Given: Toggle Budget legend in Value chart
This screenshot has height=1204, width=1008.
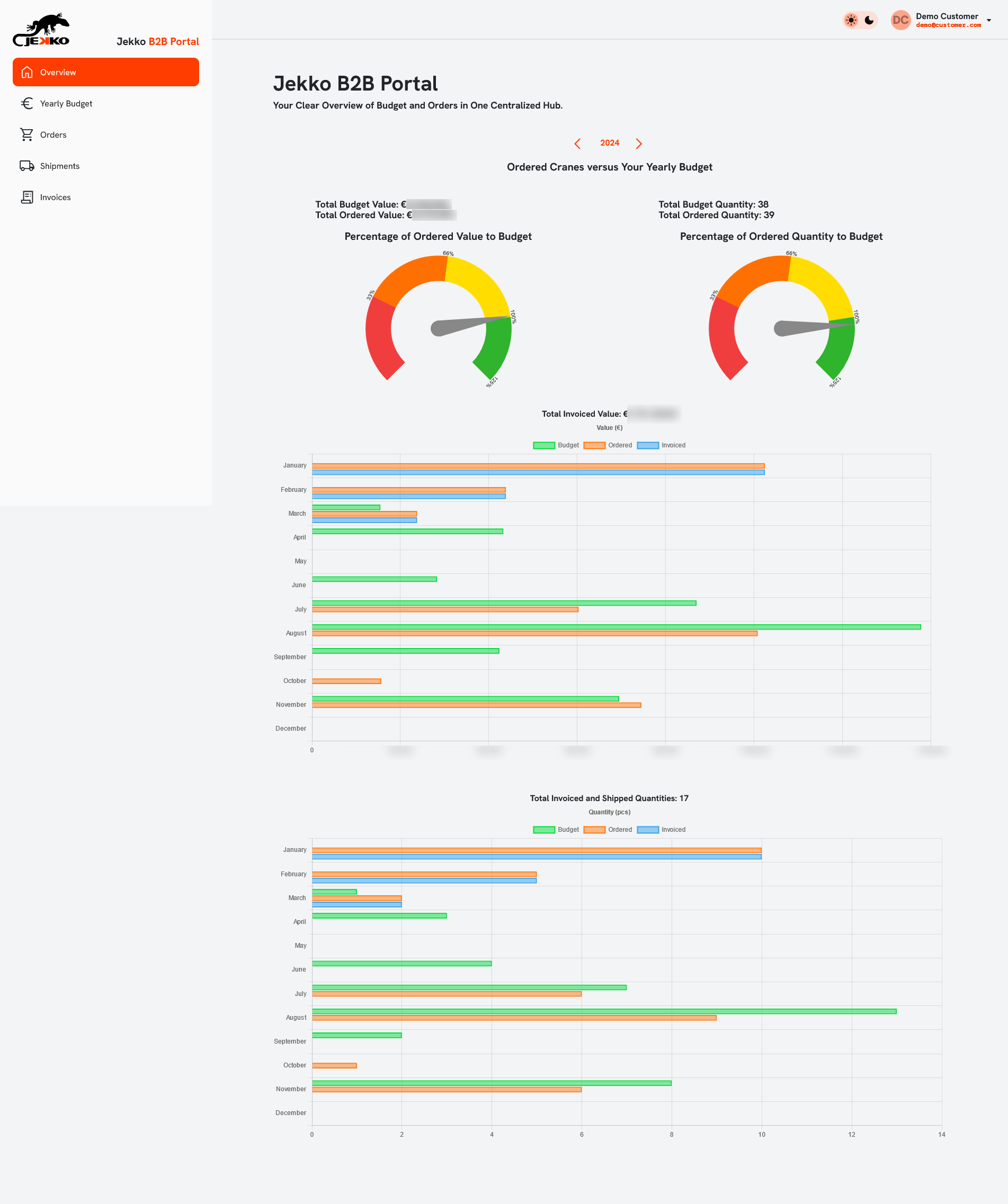Looking at the screenshot, I should 556,445.
